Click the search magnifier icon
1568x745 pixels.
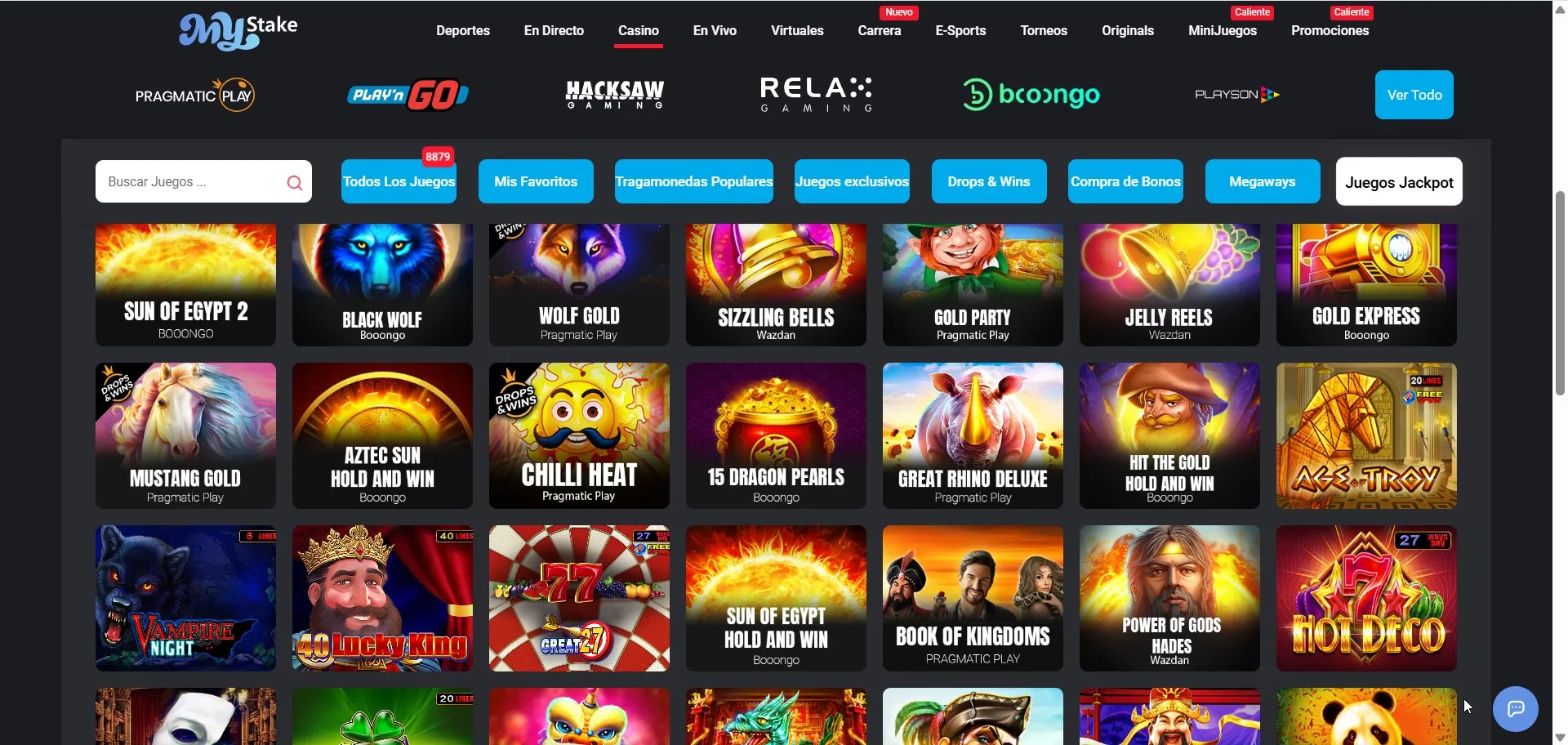click(295, 183)
